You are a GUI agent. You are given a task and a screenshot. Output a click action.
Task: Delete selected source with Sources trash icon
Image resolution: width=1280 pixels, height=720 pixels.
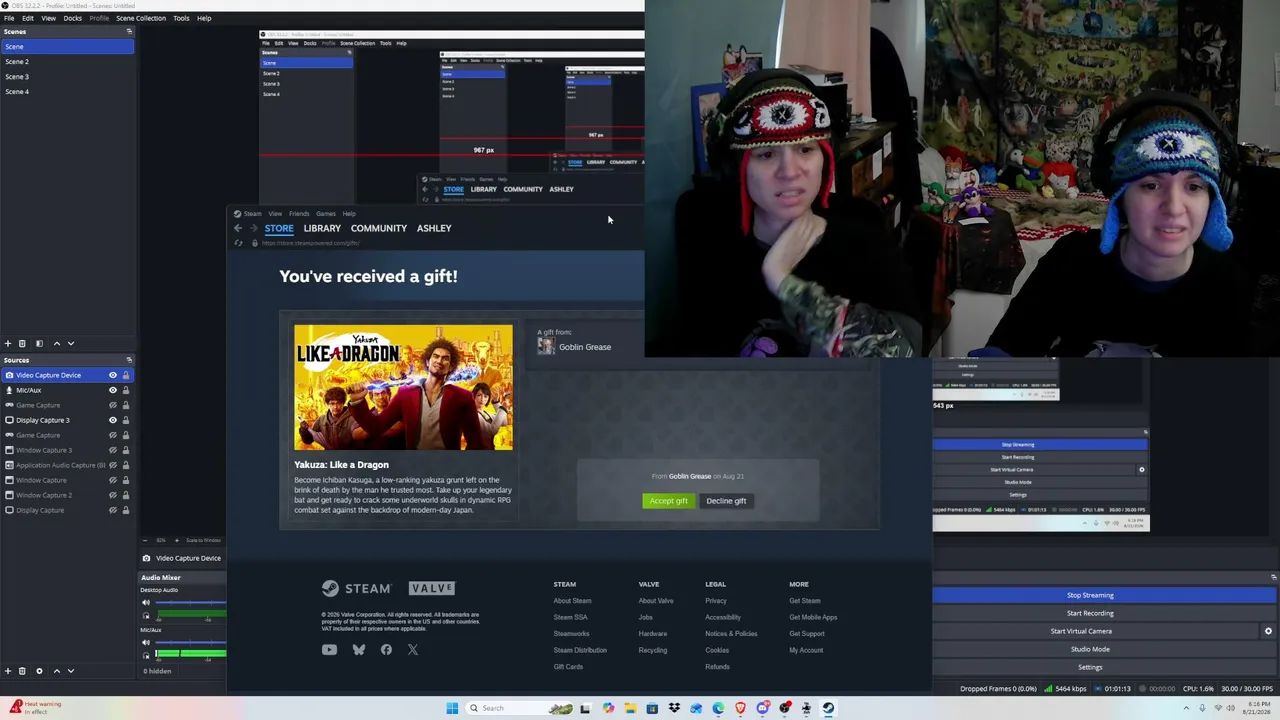22,671
